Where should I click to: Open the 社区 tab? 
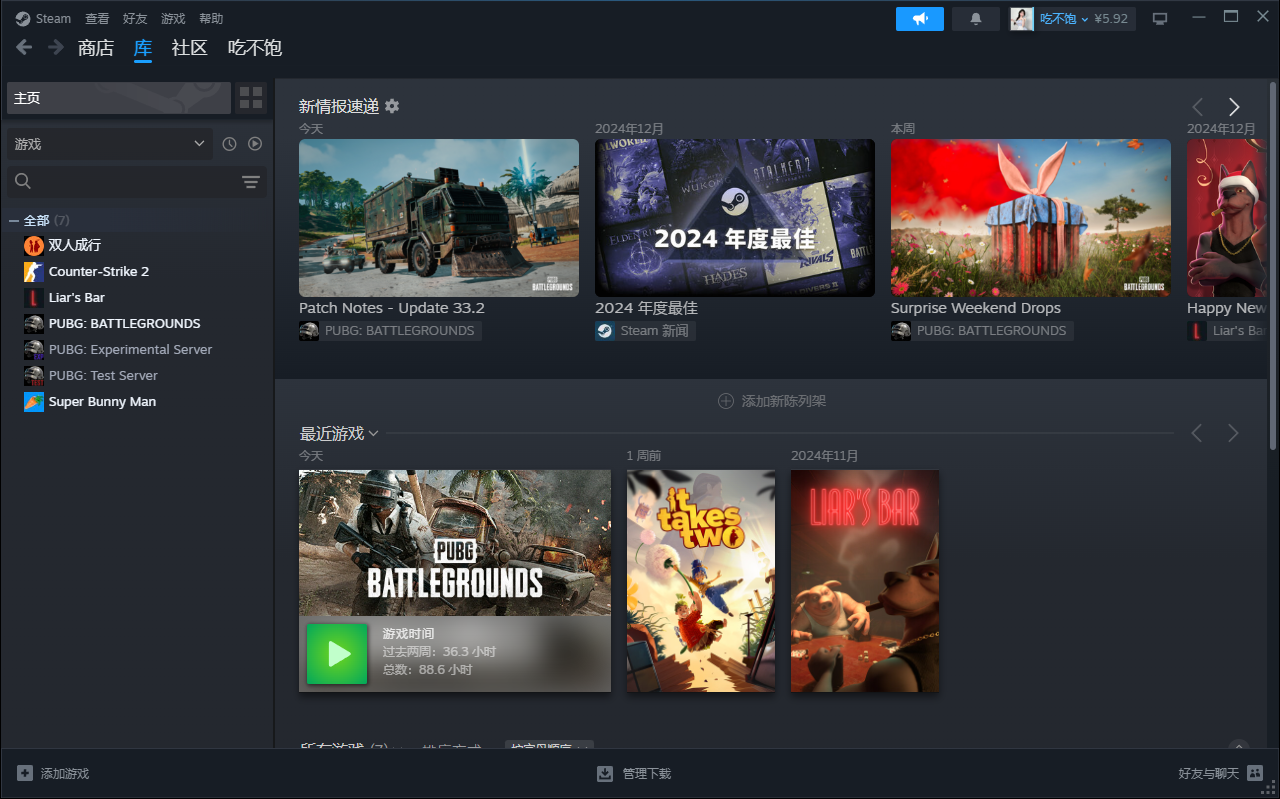pos(190,48)
